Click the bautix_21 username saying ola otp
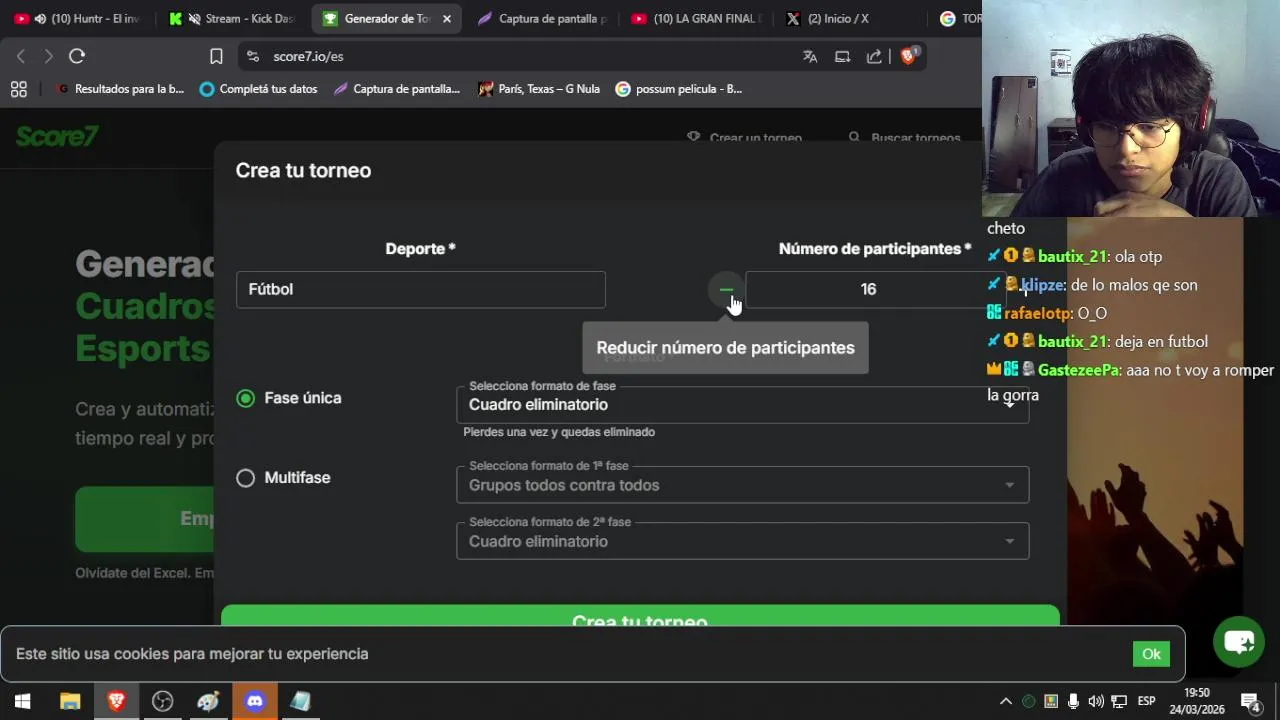 (1072, 257)
